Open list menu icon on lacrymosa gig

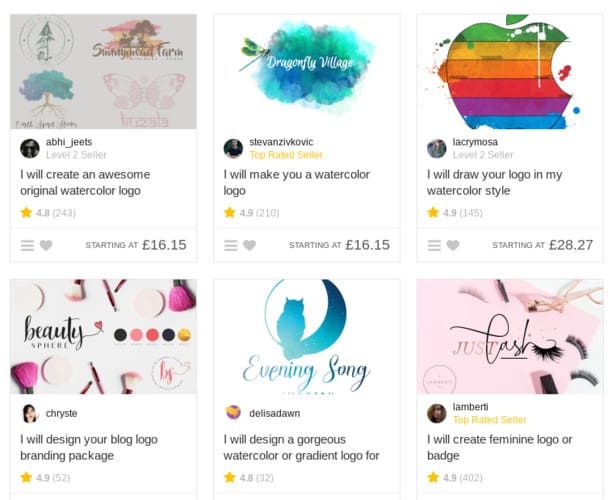[x=434, y=246]
